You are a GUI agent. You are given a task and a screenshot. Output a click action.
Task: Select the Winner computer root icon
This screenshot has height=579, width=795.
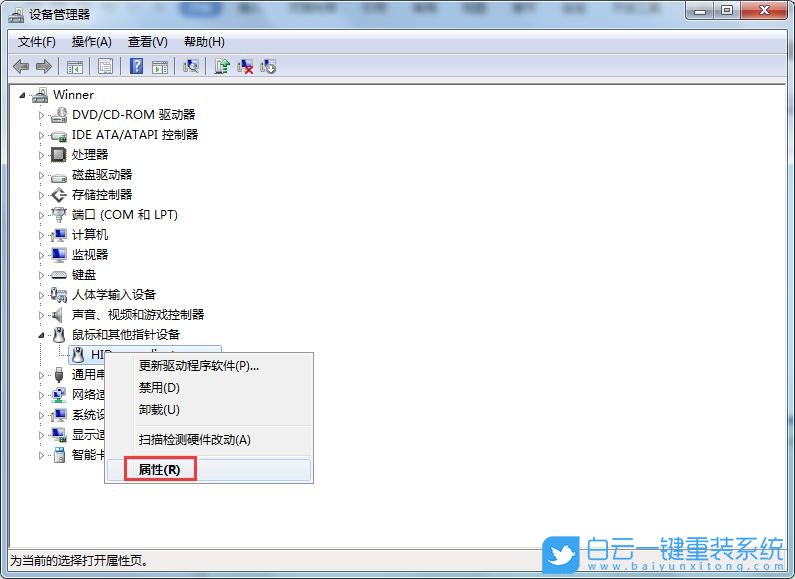point(40,95)
